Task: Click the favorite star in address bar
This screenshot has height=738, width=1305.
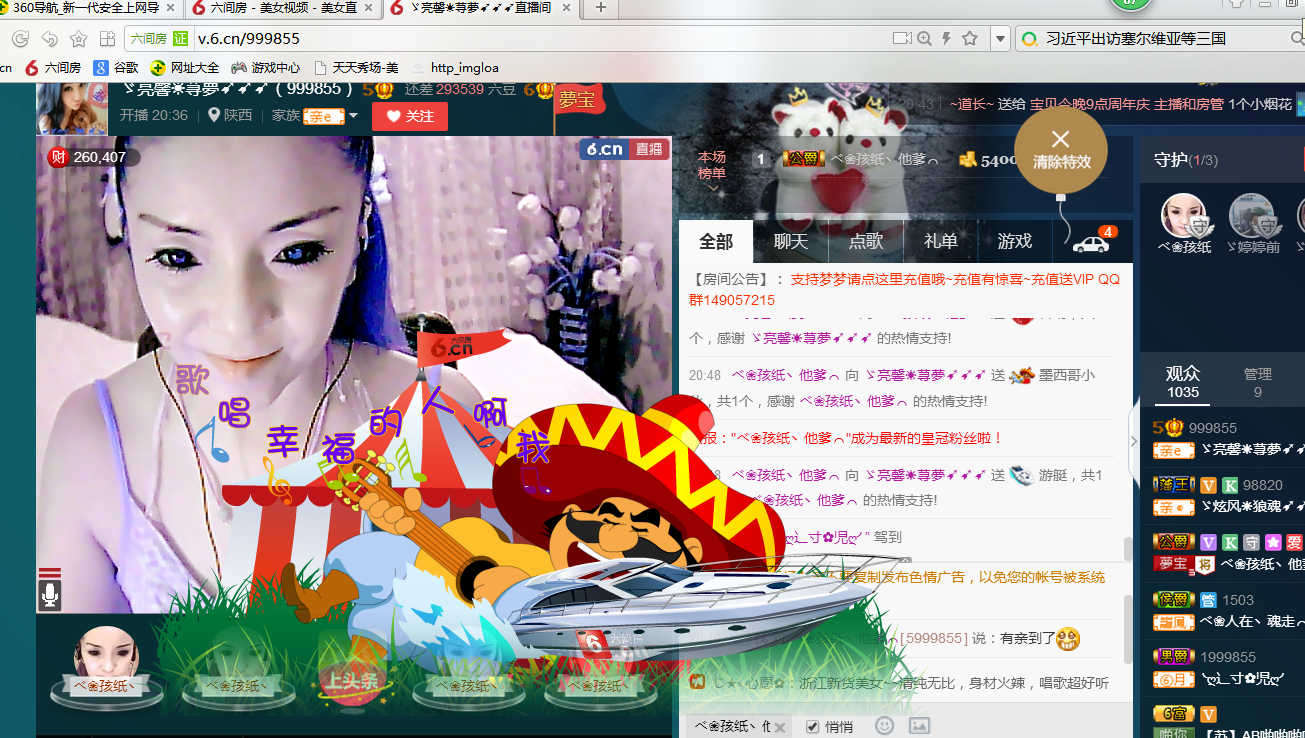Action: 969,39
